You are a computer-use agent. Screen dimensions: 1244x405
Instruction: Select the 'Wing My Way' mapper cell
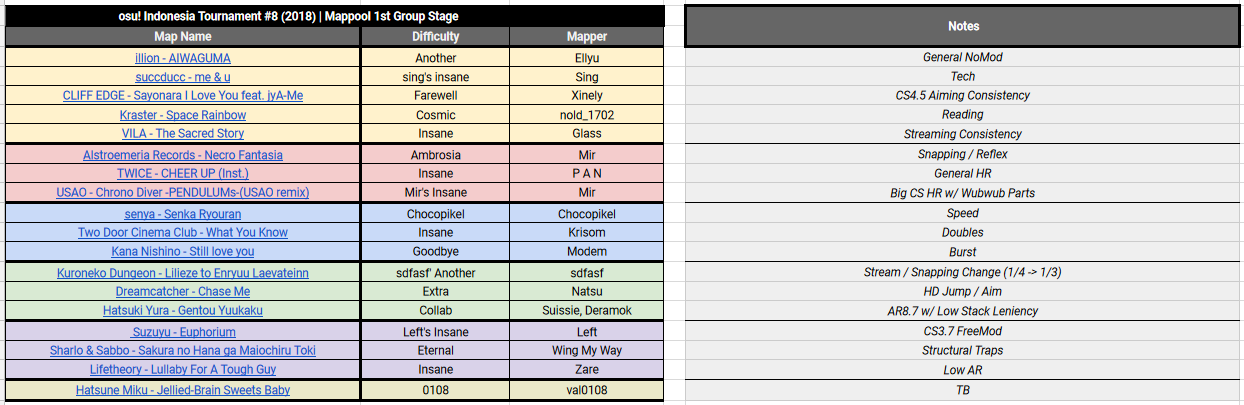pos(587,351)
